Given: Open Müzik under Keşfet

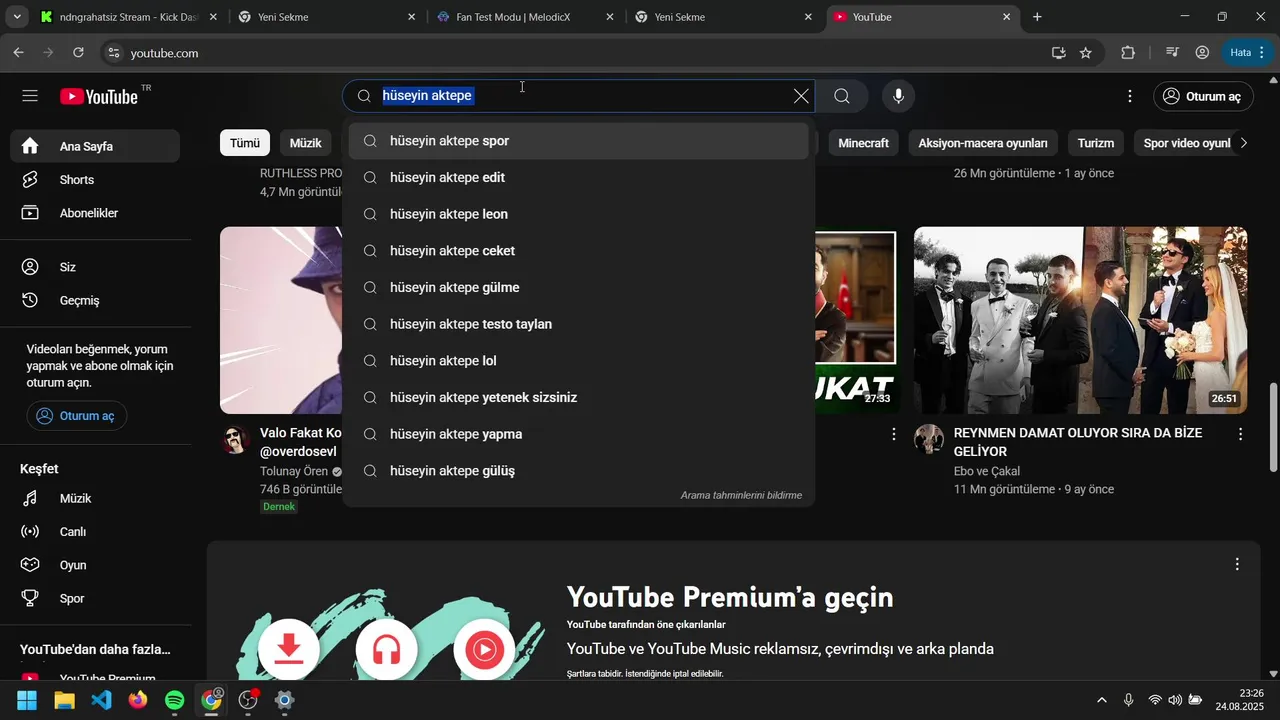Looking at the screenshot, I should pos(96,498).
